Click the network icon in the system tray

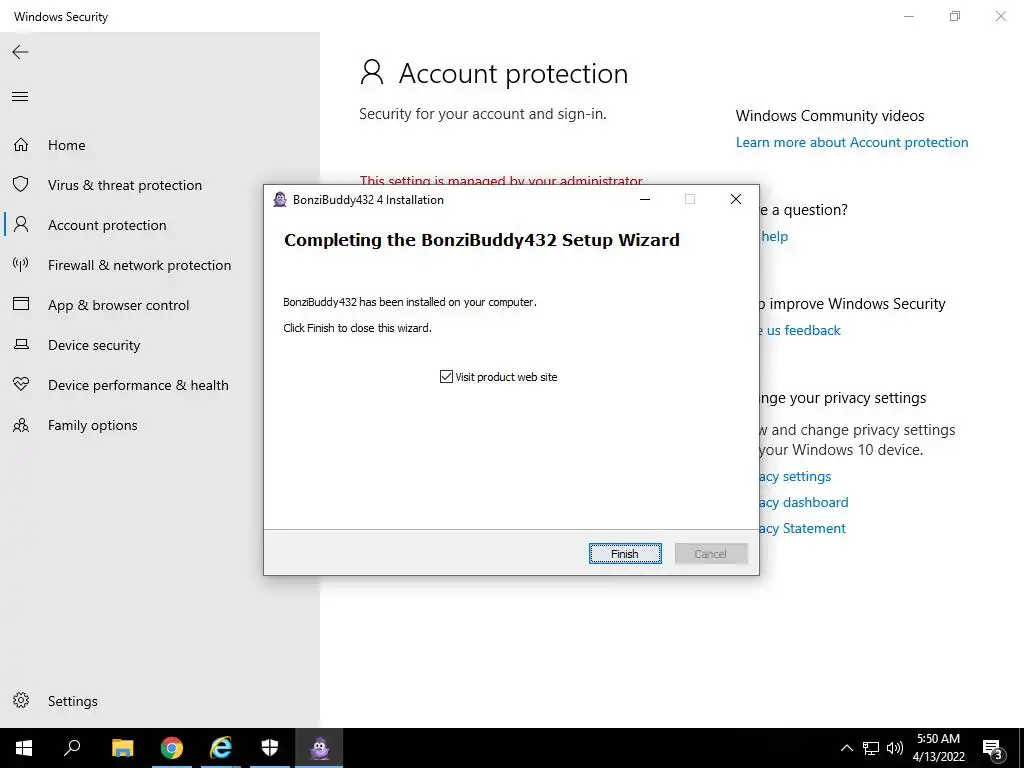[x=871, y=748]
